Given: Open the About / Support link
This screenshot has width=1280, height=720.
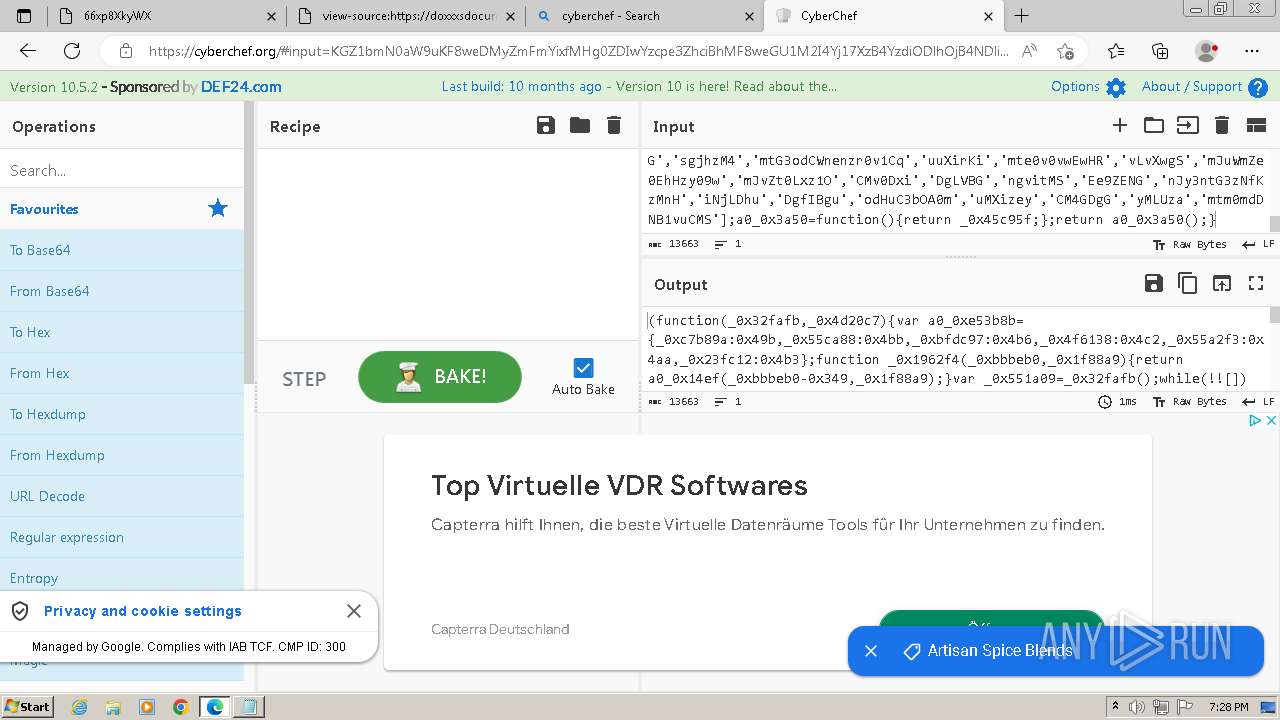Looking at the screenshot, I should (1192, 87).
